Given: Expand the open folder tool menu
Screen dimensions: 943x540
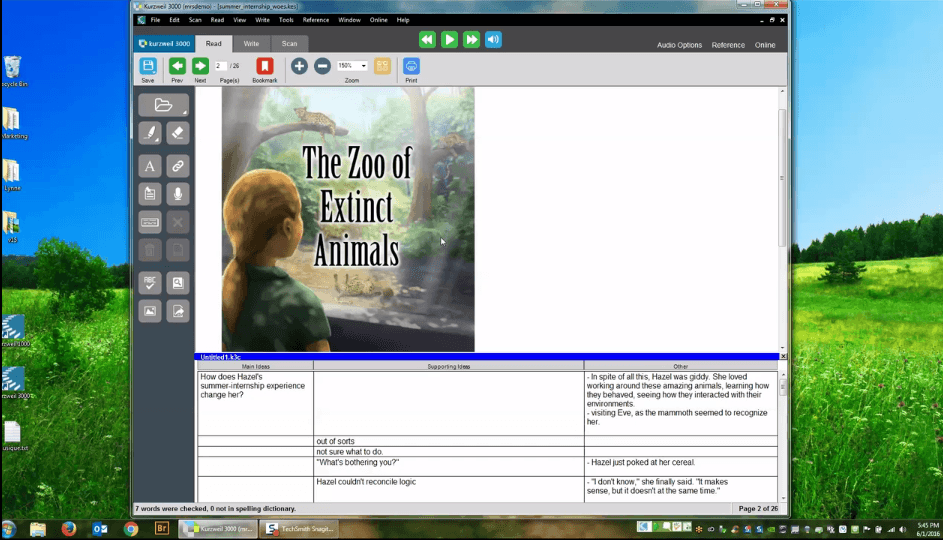Looking at the screenshot, I should pos(163,105).
